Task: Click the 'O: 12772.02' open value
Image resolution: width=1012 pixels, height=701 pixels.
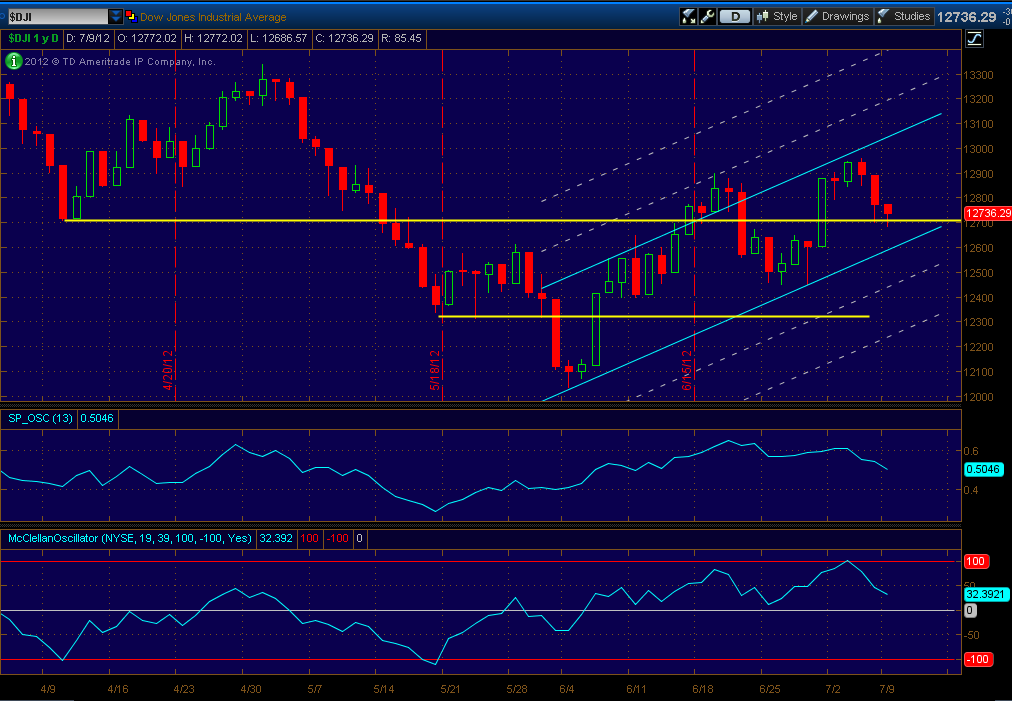Action: coord(147,38)
